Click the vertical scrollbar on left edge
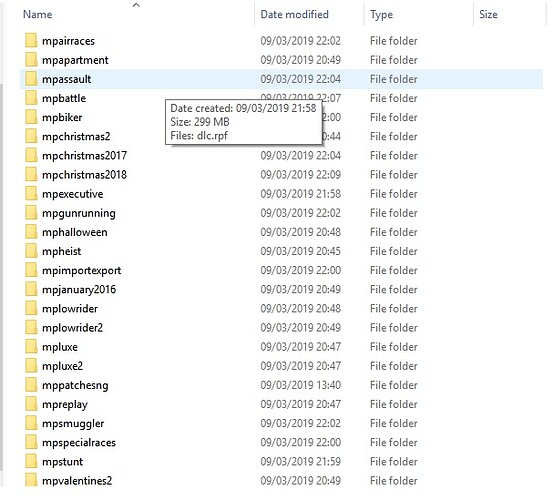Viewport: 552px width, 500px height. tap(1, 276)
